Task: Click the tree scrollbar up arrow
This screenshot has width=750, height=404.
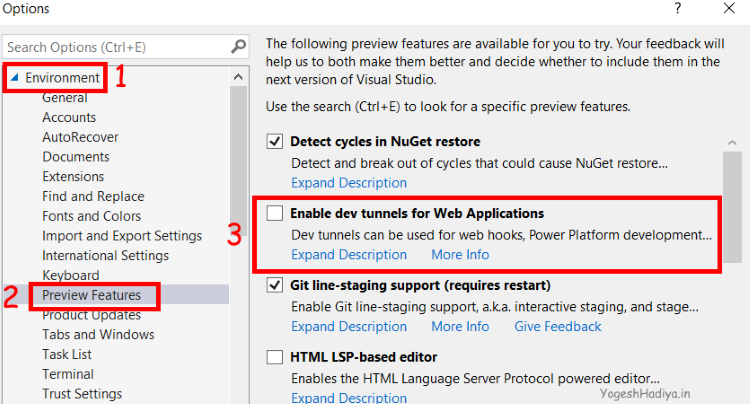Action: 238,76
